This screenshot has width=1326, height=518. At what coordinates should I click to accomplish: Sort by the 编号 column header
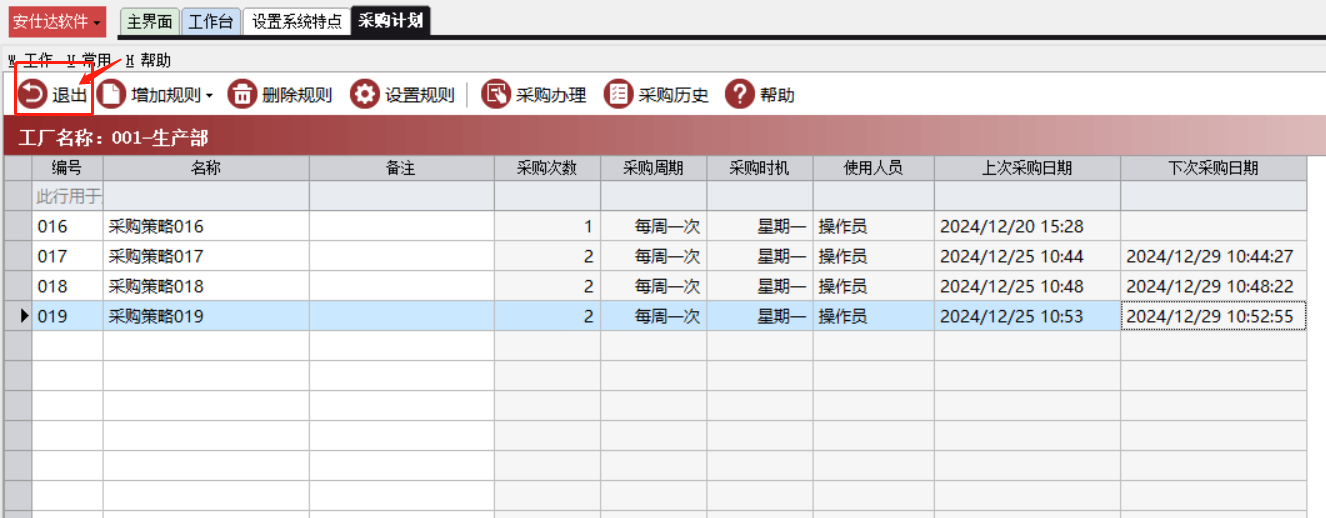(68, 168)
